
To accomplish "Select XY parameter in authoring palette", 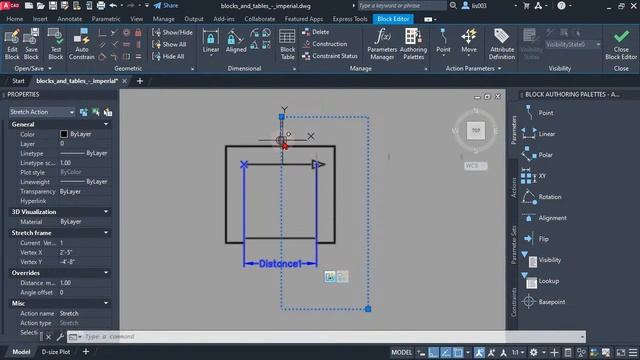I will 533,176.
